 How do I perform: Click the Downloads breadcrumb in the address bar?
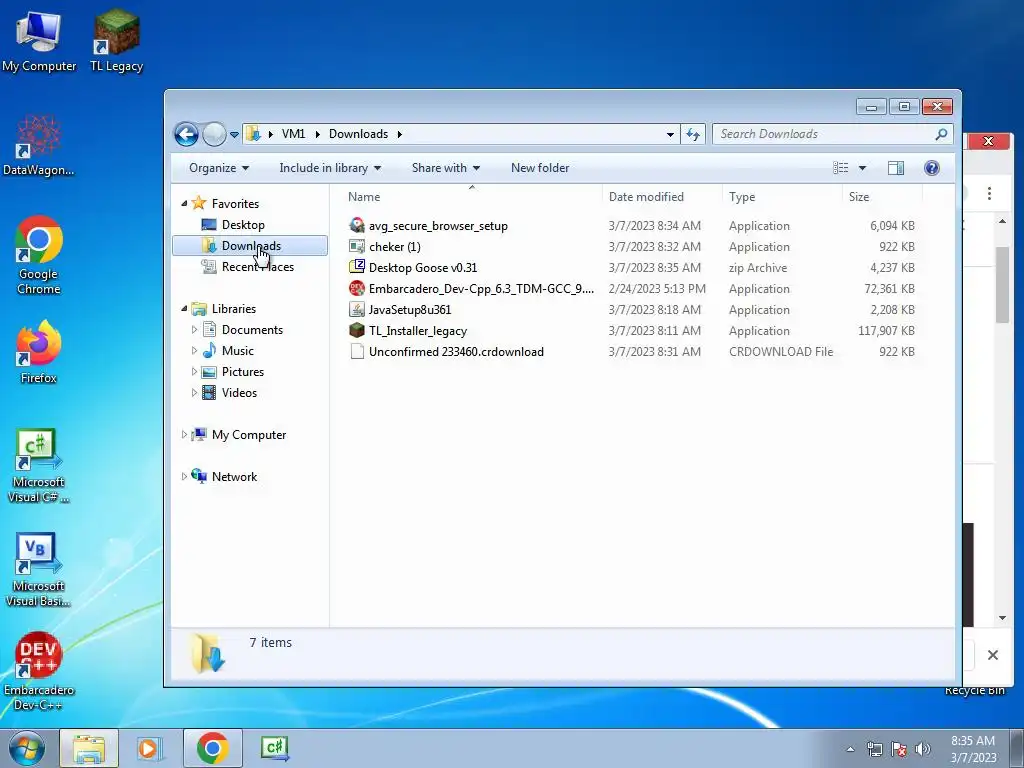pos(358,134)
